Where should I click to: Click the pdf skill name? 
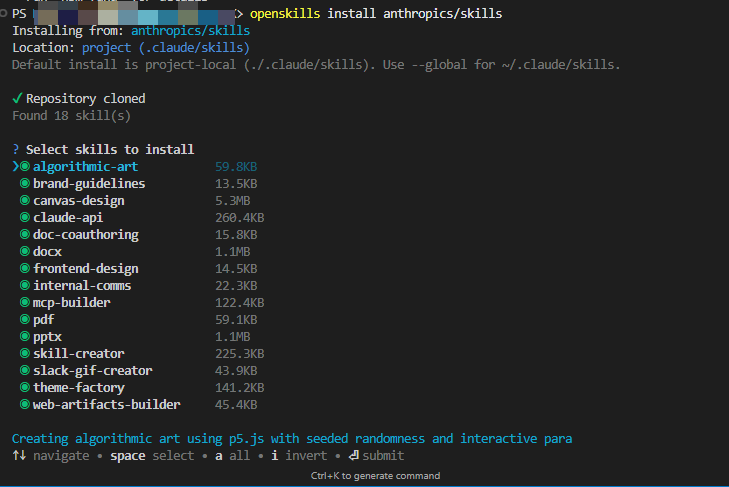point(44,320)
